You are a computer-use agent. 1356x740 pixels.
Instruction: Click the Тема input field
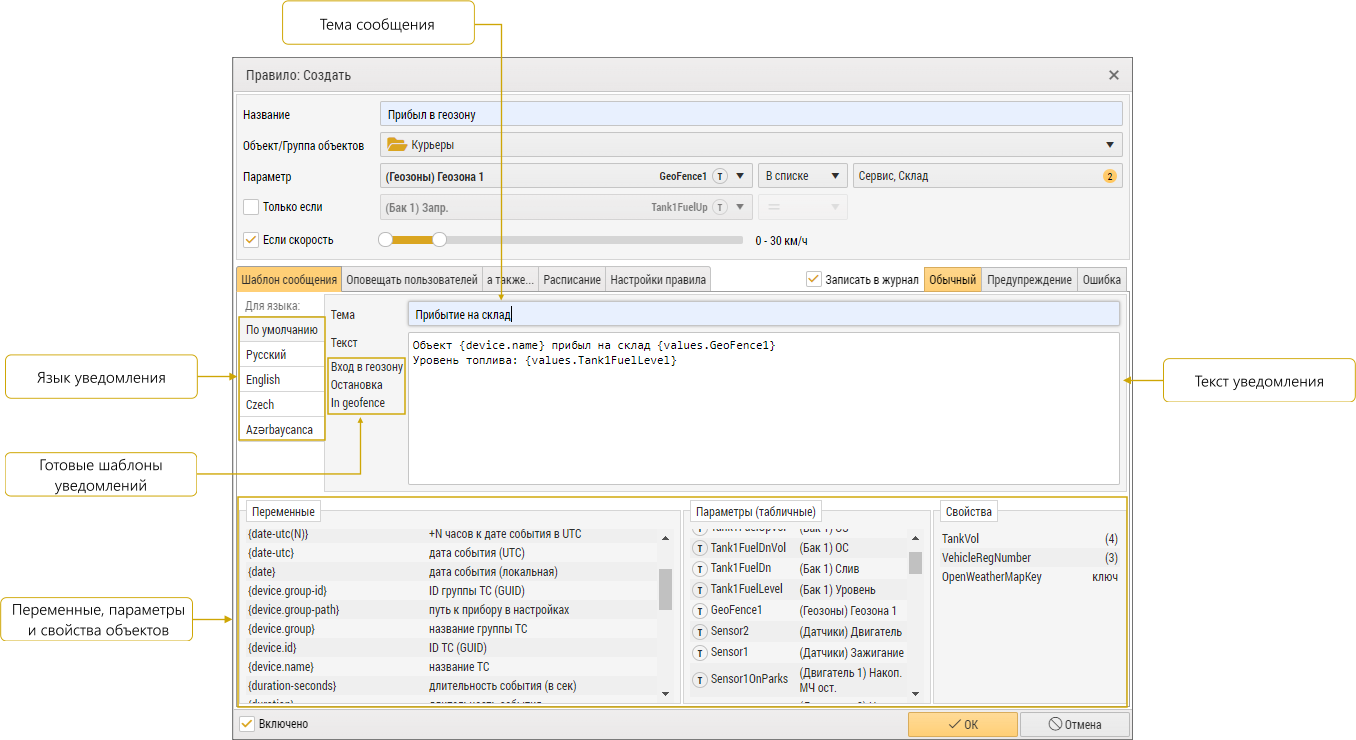763,314
